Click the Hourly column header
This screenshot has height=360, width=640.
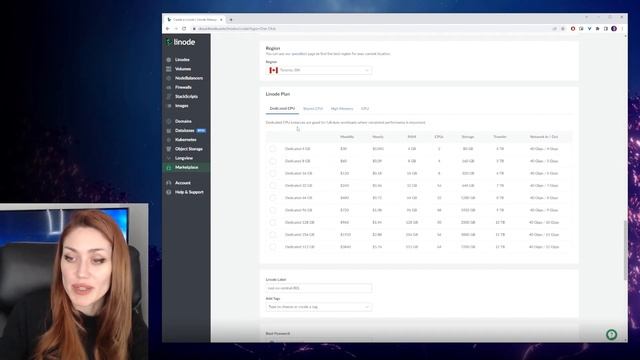378,137
